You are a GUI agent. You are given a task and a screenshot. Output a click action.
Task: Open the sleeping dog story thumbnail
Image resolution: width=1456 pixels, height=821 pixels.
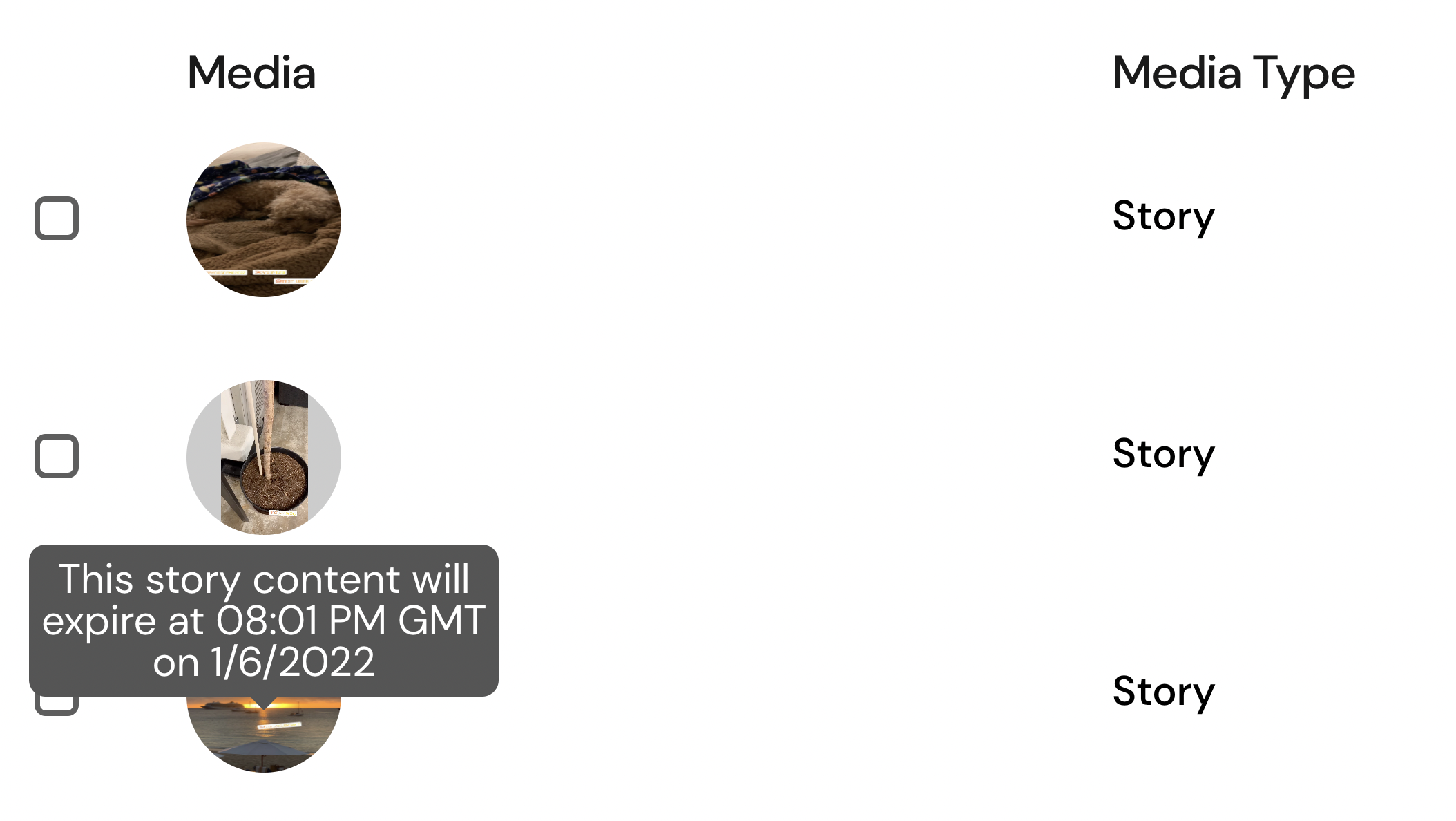[x=264, y=220]
